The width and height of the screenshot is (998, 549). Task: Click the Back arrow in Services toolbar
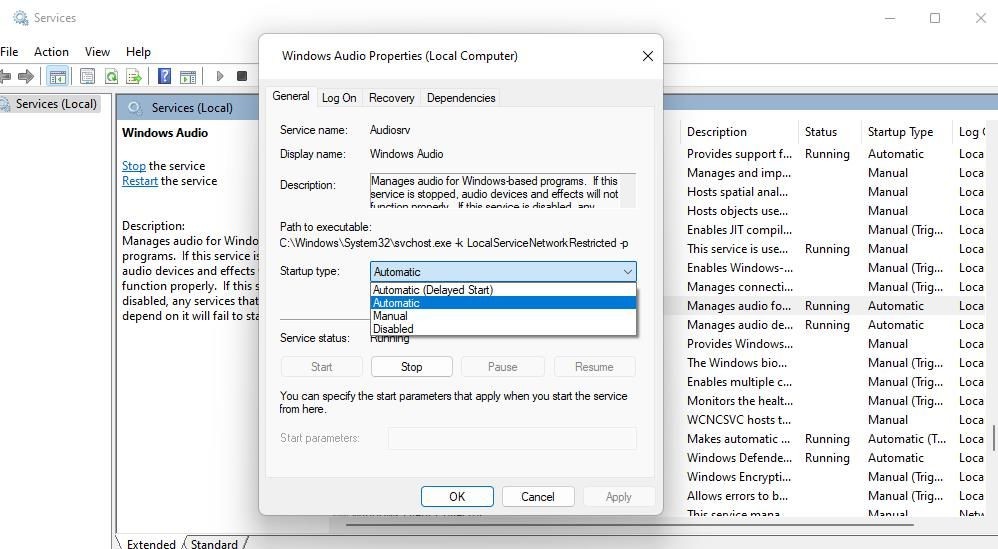(x=5, y=76)
